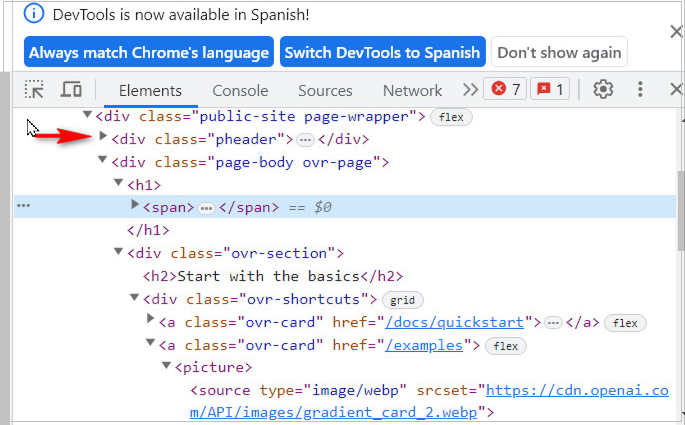Open DevTools settings gear
This screenshot has width=685, height=425.
pyautogui.click(x=602, y=89)
